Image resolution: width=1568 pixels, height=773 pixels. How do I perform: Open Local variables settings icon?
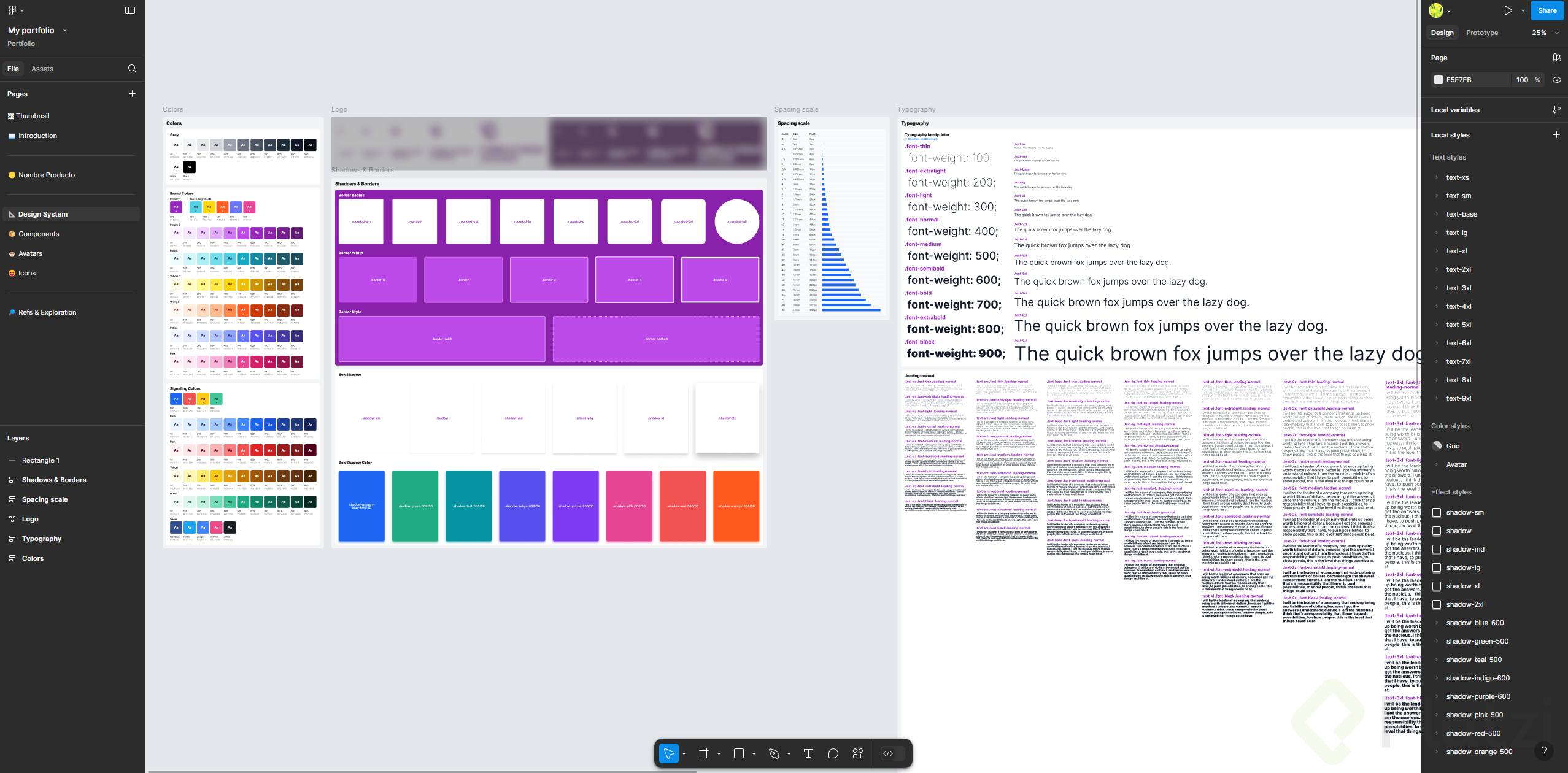click(x=1557, y=110)
